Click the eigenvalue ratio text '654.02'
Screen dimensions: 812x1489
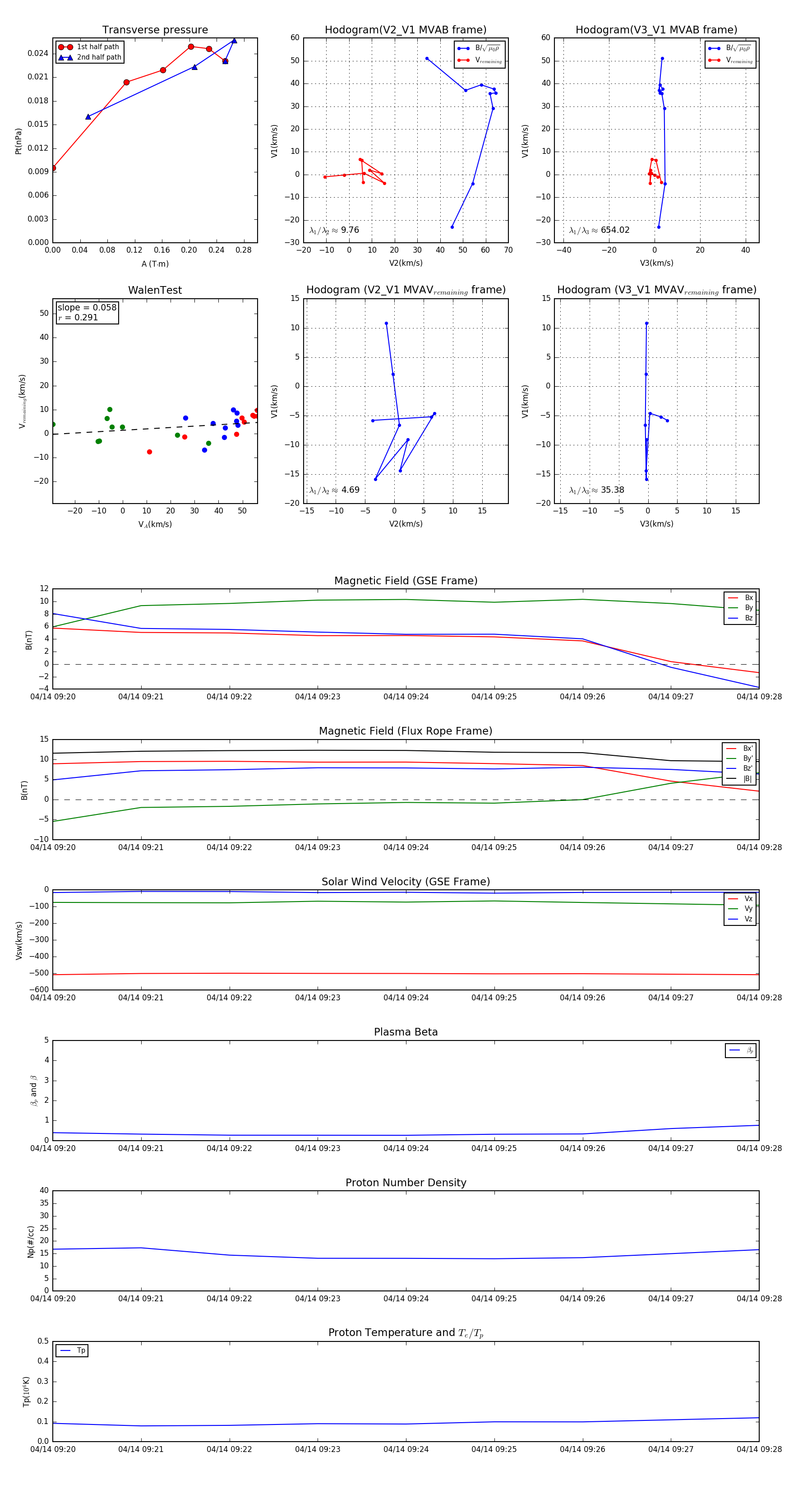(x=615, y=230)
